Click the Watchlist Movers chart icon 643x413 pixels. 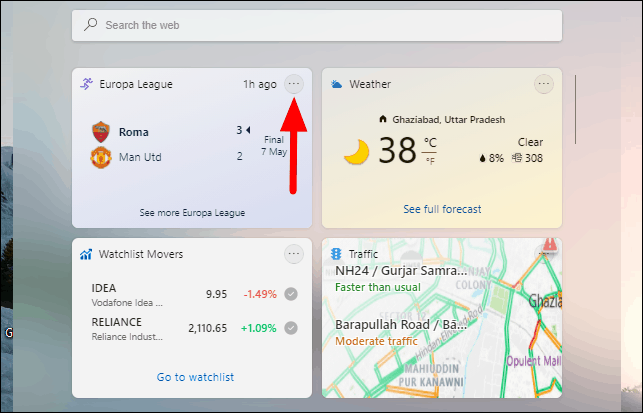click(x=86, y=254)
